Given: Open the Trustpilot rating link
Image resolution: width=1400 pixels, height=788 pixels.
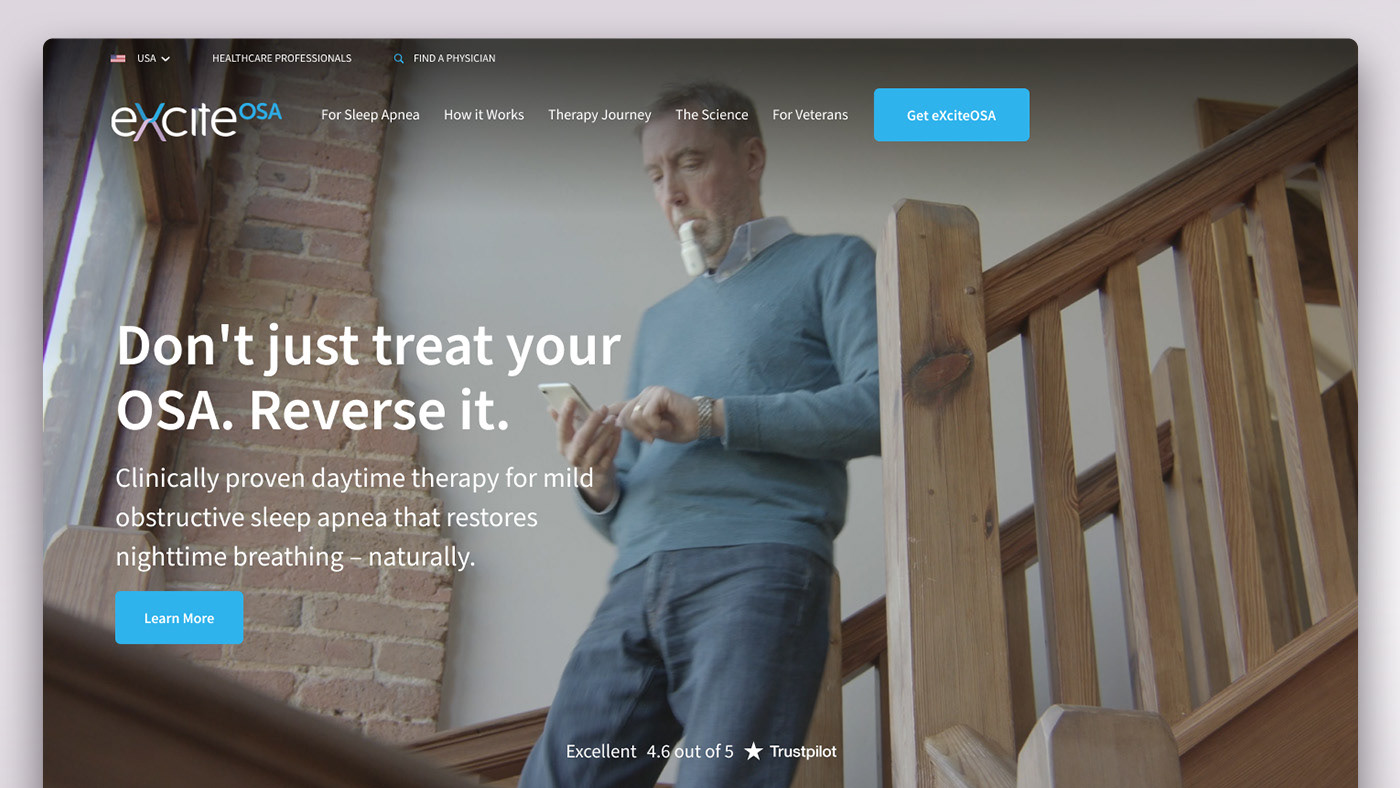Looking at the screenshot, I should 803,751.
